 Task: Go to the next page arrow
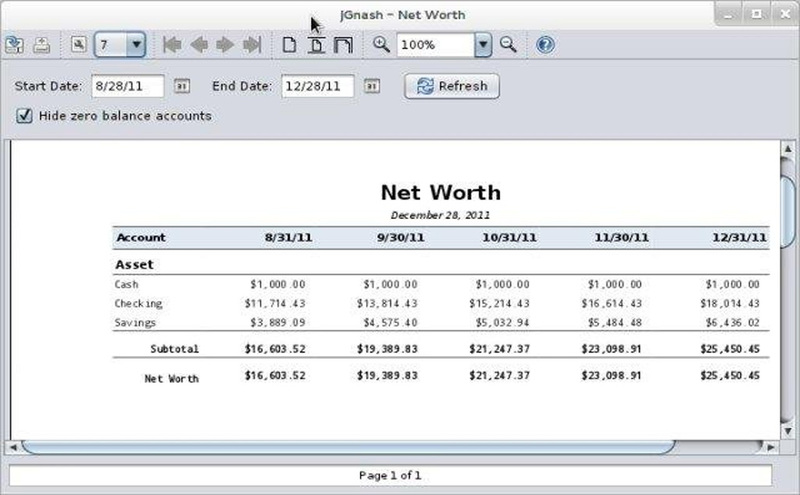[225, 45]
